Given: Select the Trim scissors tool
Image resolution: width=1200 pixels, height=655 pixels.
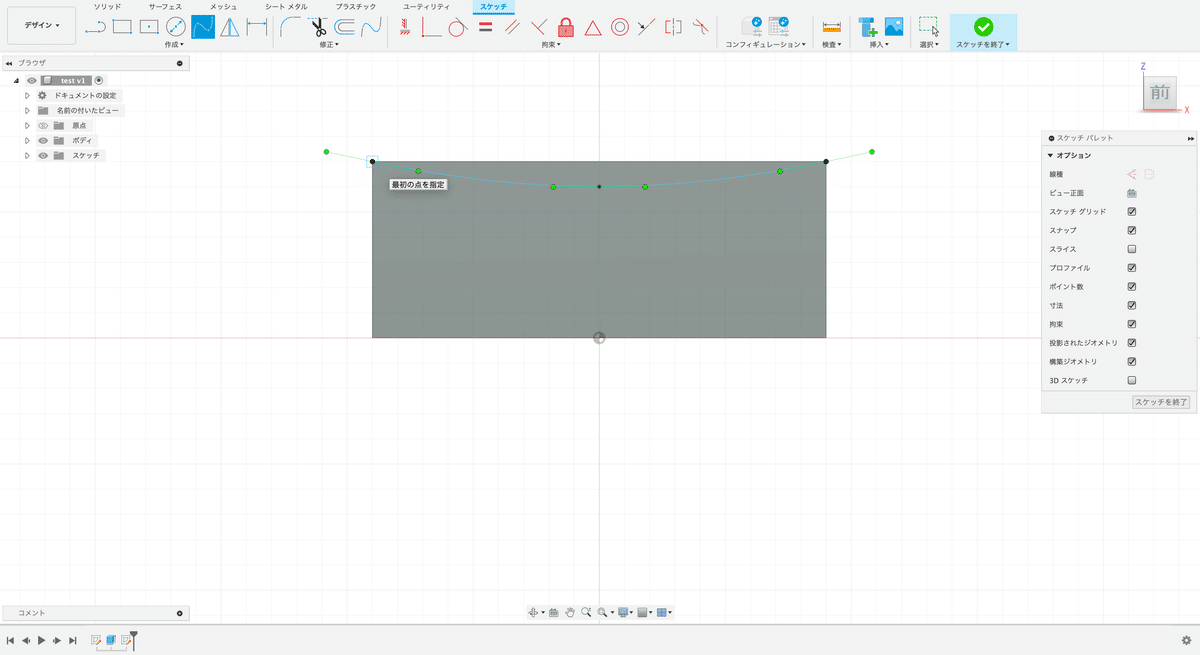Looking at the screenshot, I should (318, 27).
